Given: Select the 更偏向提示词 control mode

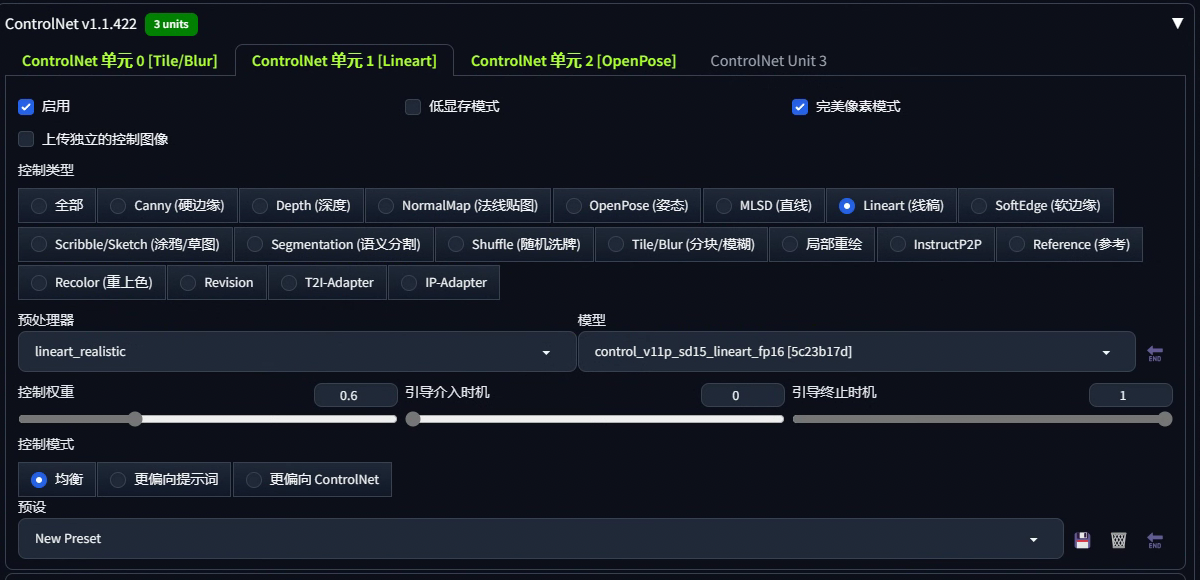Looking at the screenshot, I should pyautogui.click(x=164, y=480).
